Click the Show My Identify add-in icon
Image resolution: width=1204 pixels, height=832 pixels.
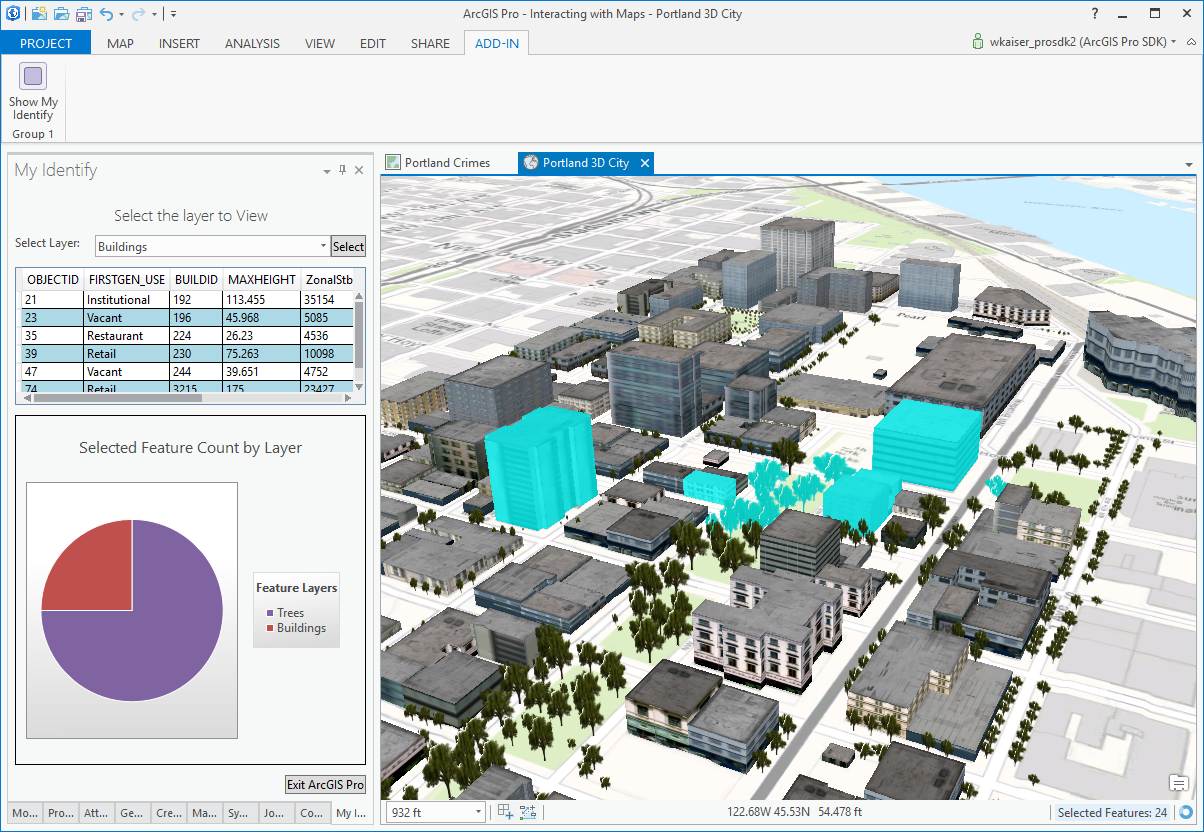click(x=33, y=75)
